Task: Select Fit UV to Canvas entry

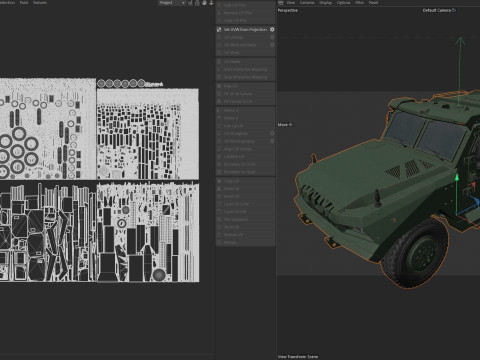Action: coord(246,94)
